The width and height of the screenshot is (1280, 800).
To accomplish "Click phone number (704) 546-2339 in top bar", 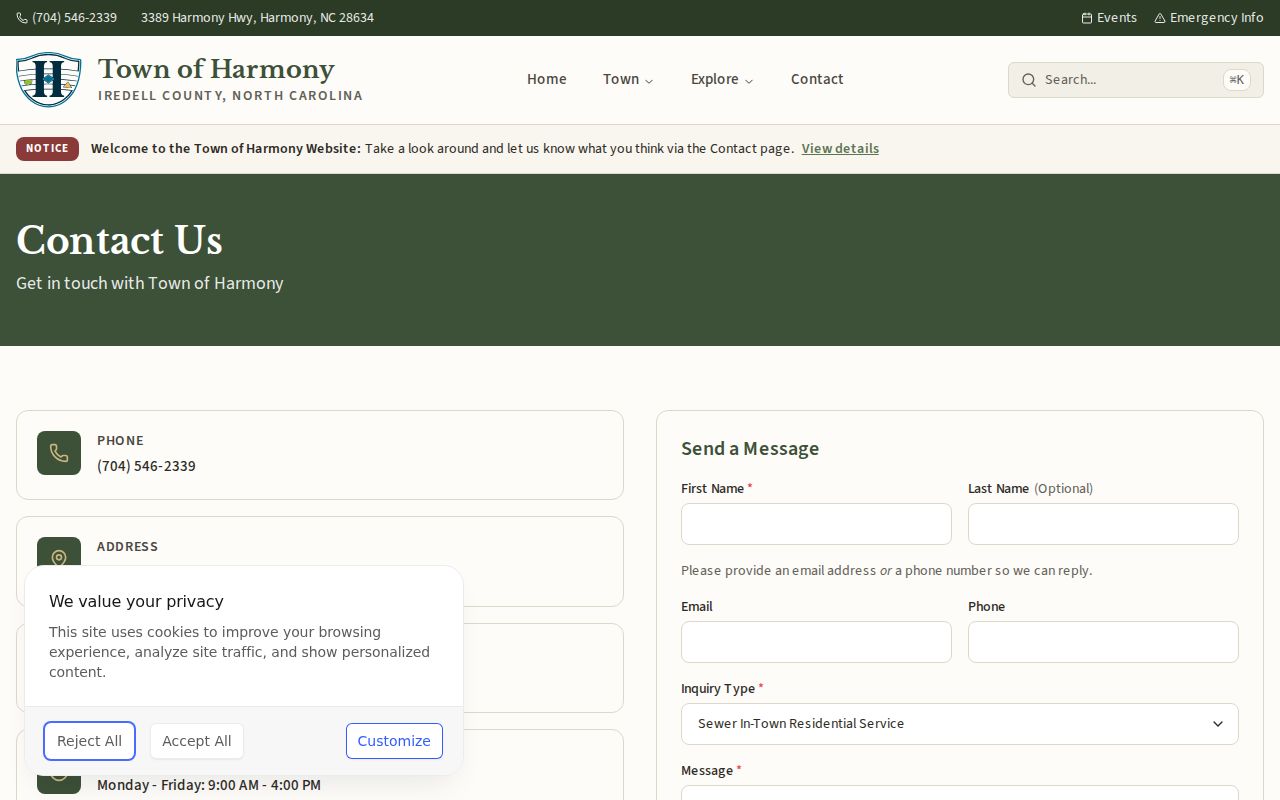I will click(x=74, y=18).
